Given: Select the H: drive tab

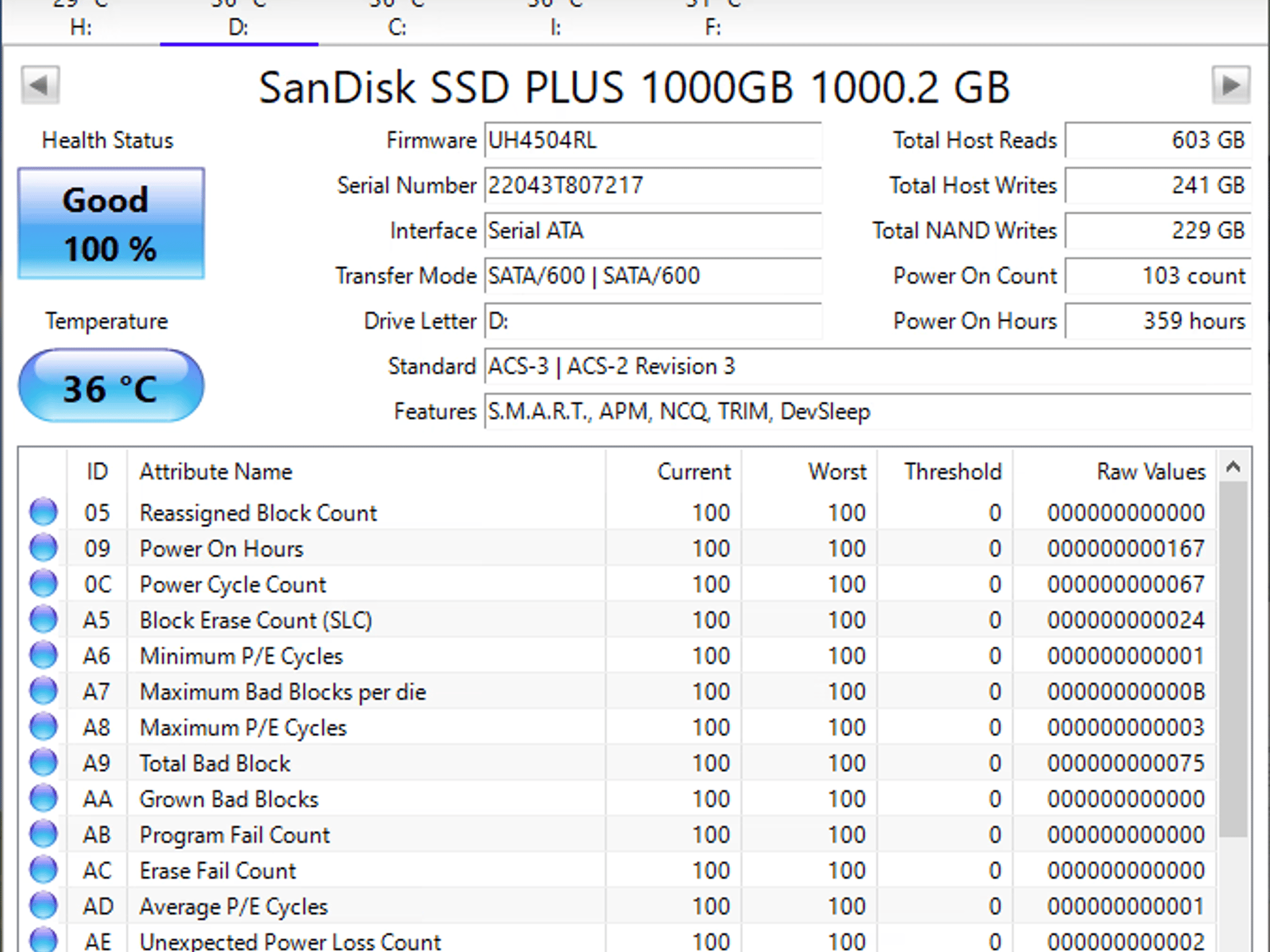Looking at the screenshot, I should 81,22.
